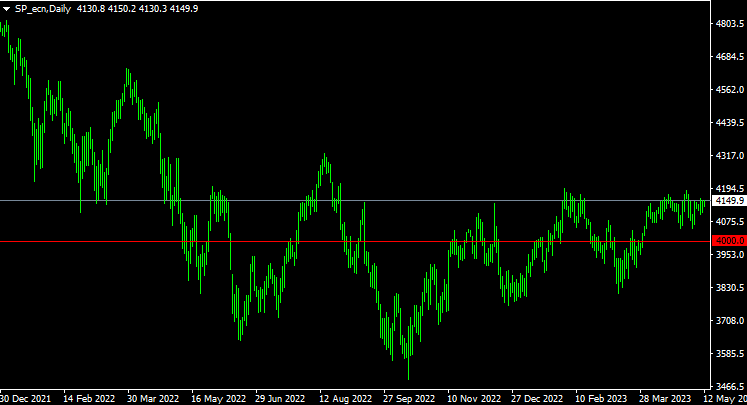The width and height of the screenshot is (747, 405).
Task: Select the red 4000.0 horizontal line
Action: pos(355,242)
